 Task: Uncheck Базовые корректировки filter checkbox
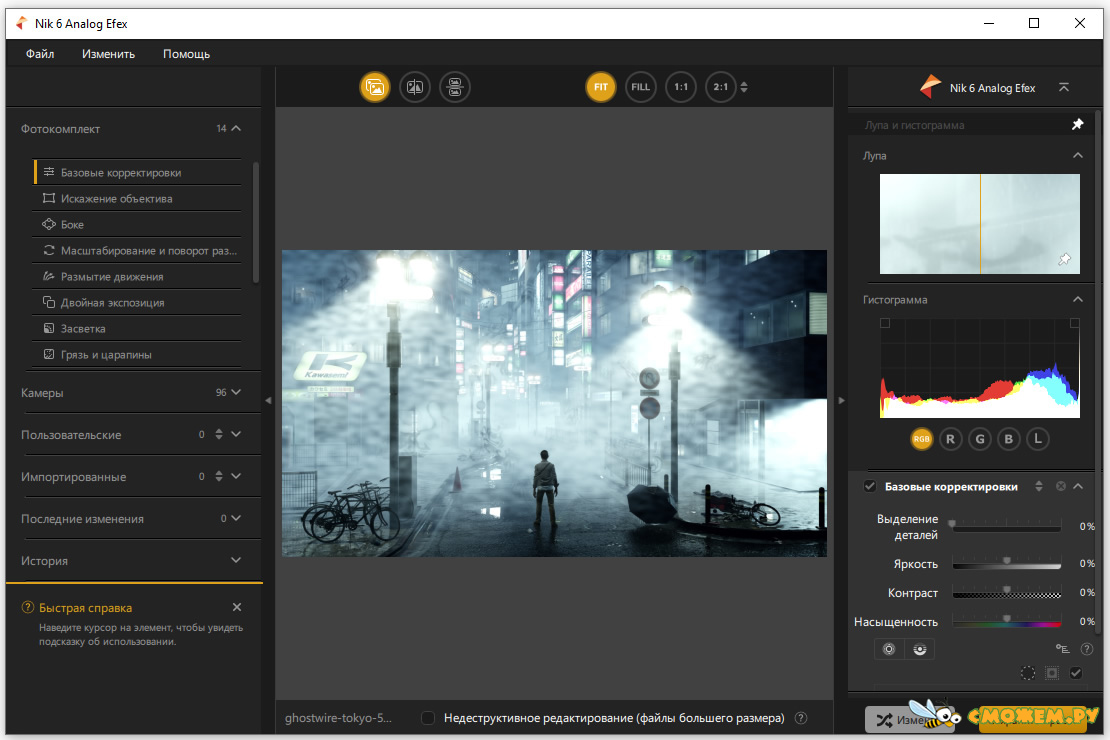coord(870,486)
